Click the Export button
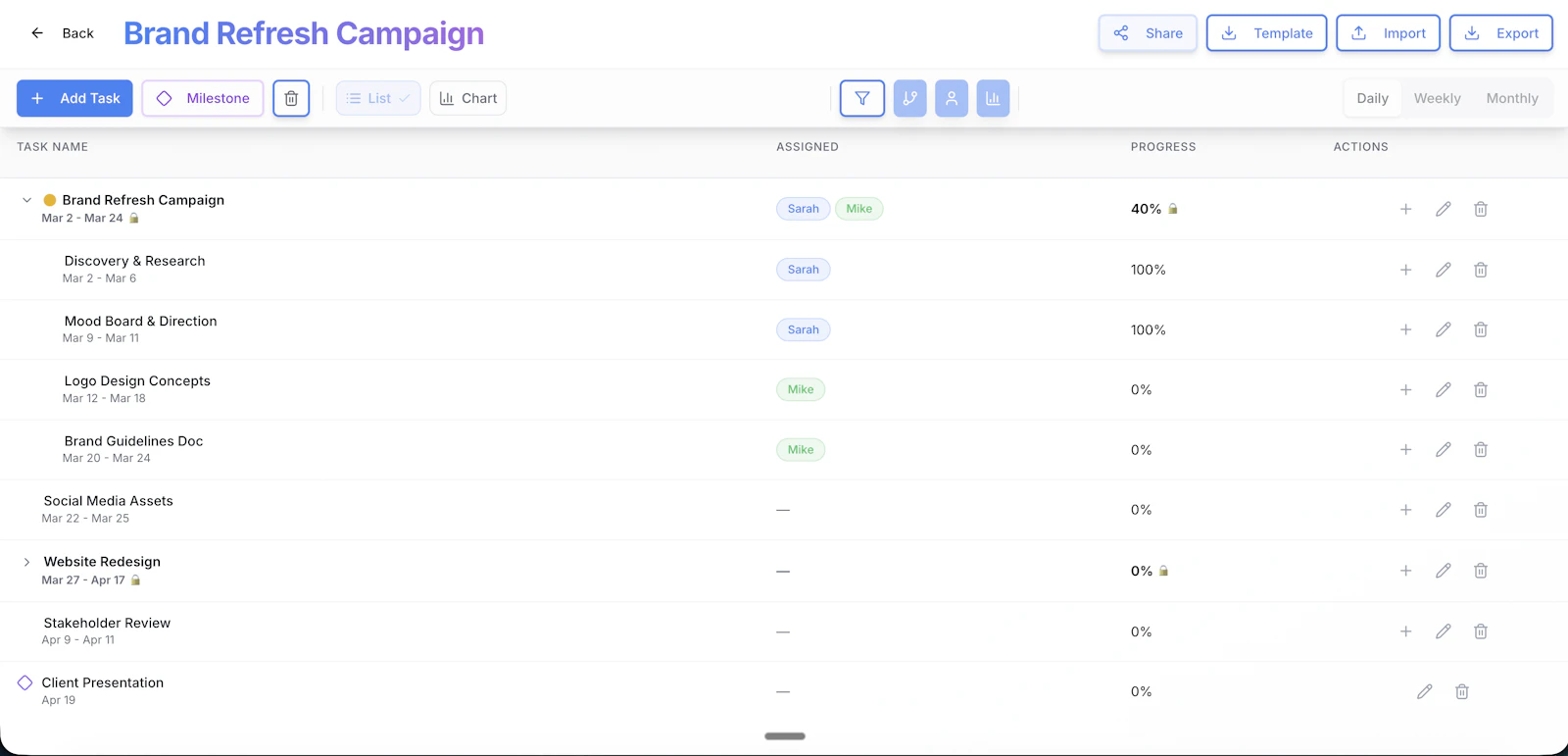The width and height of the screenshot is (1568, 756). pyautogui.click(x=1501, y=33)
